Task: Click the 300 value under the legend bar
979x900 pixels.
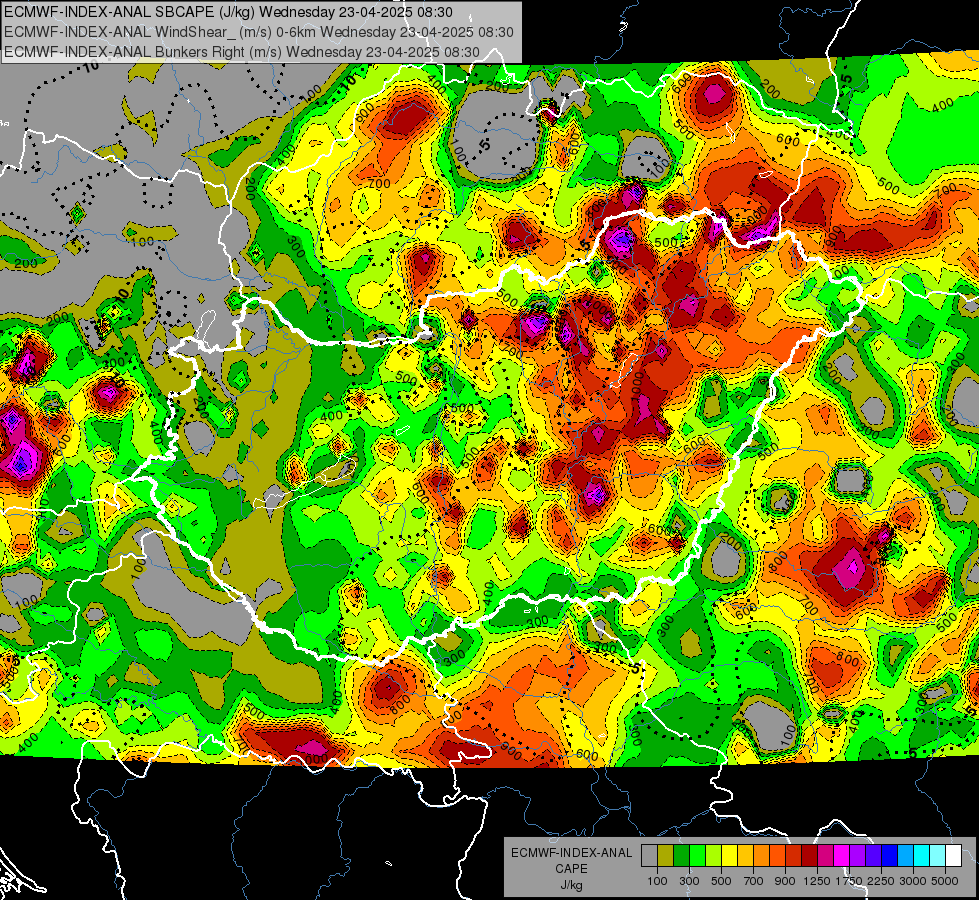Action: click(689, 881)
